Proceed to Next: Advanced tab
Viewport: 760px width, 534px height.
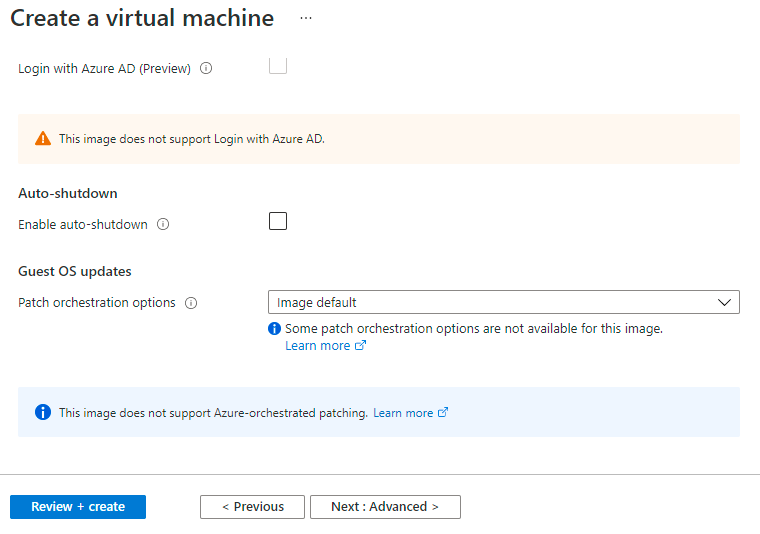coord(385,507)
